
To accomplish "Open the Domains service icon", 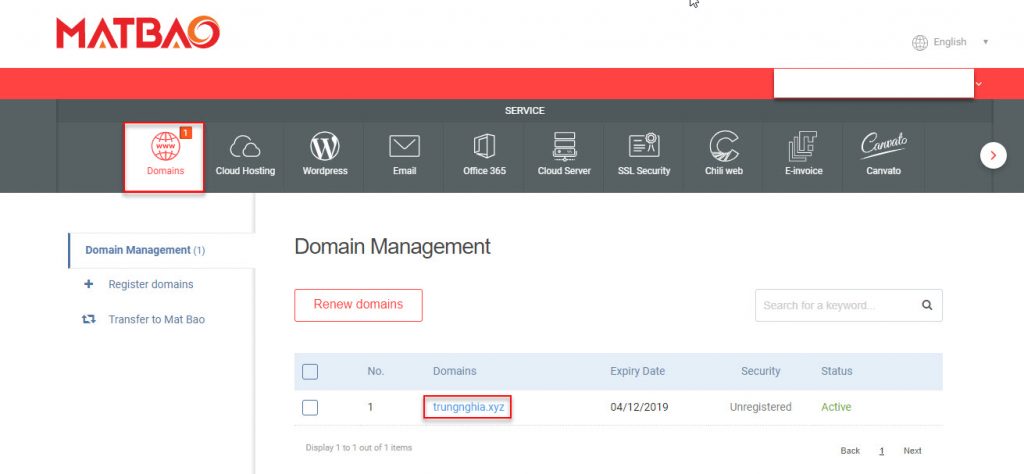I will click(165, 157).
